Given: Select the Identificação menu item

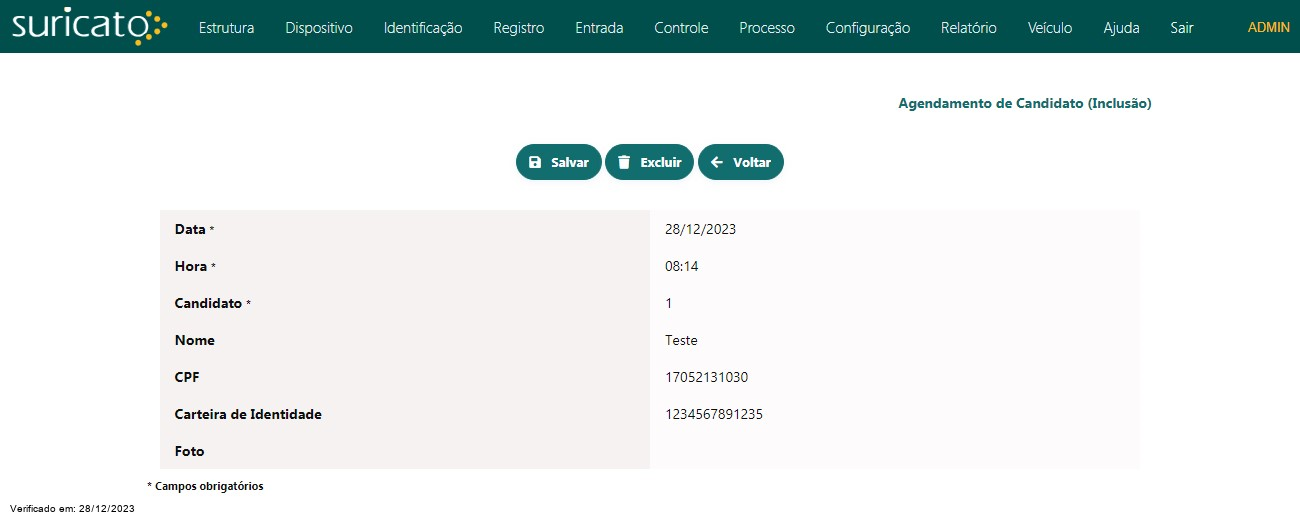Looking at the screenshot, I should tap(423, 28).
